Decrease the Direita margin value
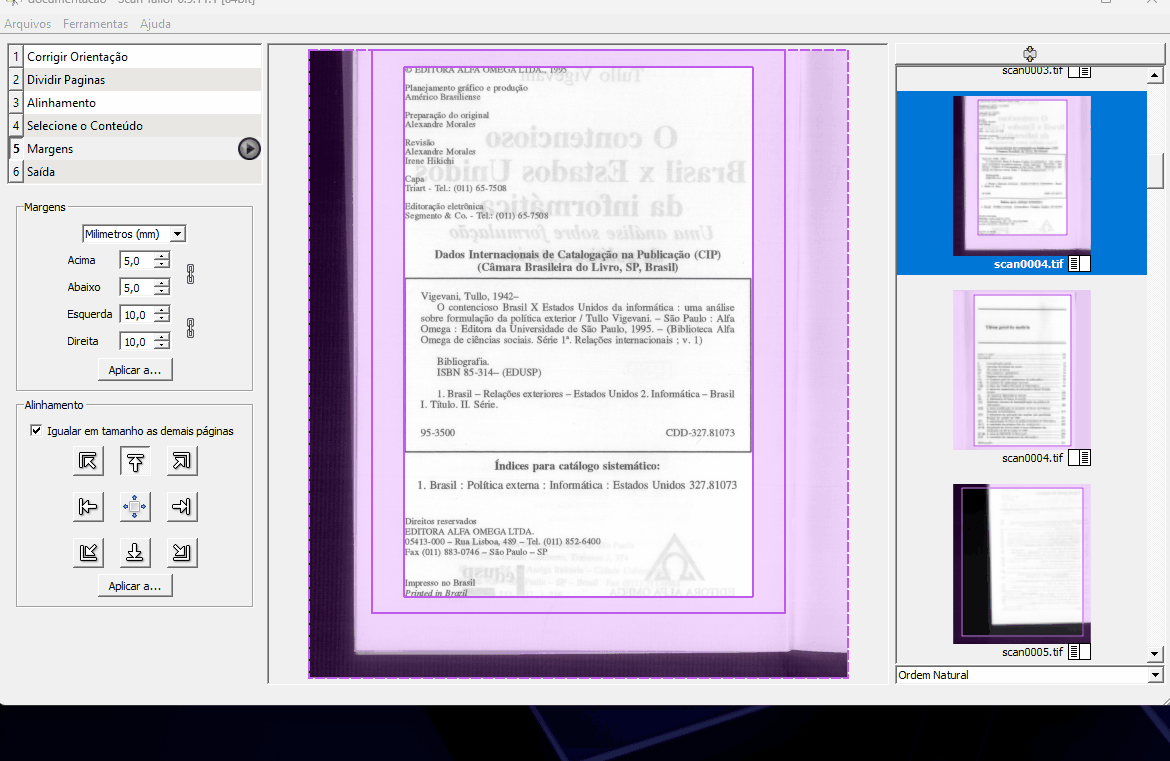 click(x=162, y=346)
